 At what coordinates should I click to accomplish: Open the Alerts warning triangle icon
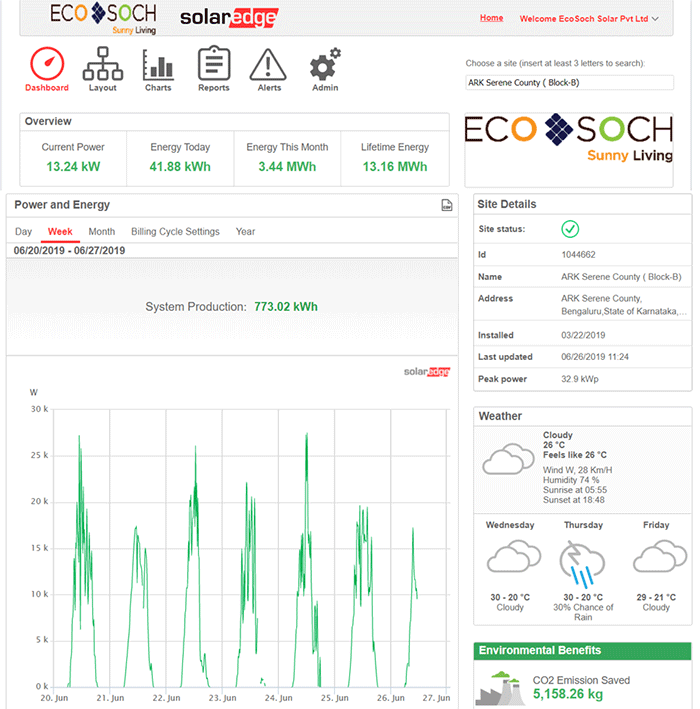268,64
